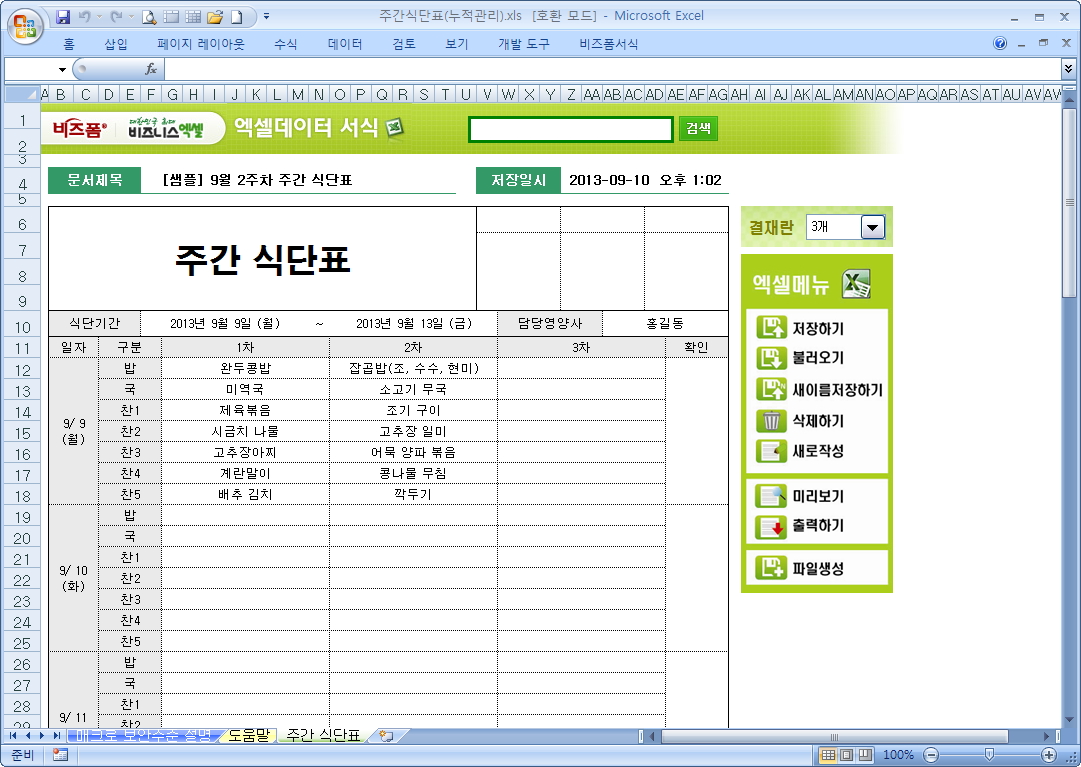Open the undo history dropdown arrow

click(99, 17)
